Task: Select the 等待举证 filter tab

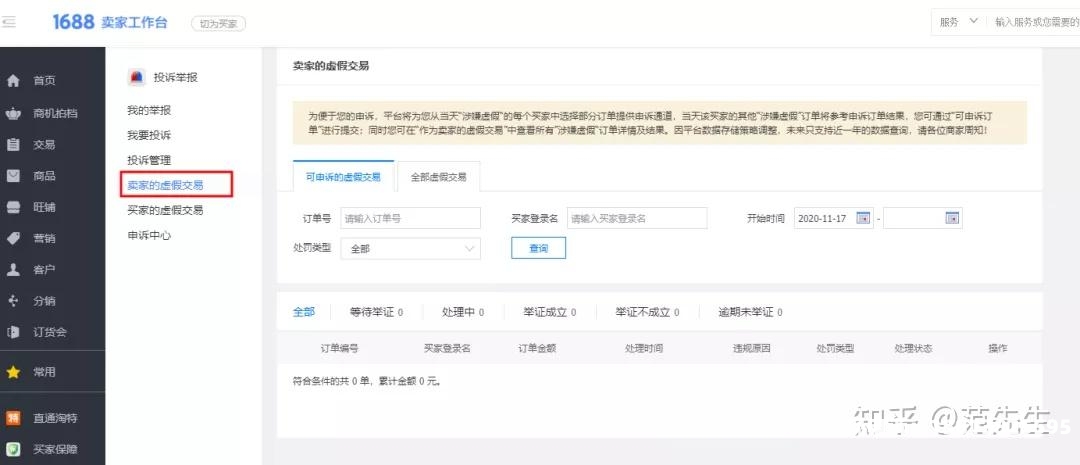Action: click(x=375, y=312)
